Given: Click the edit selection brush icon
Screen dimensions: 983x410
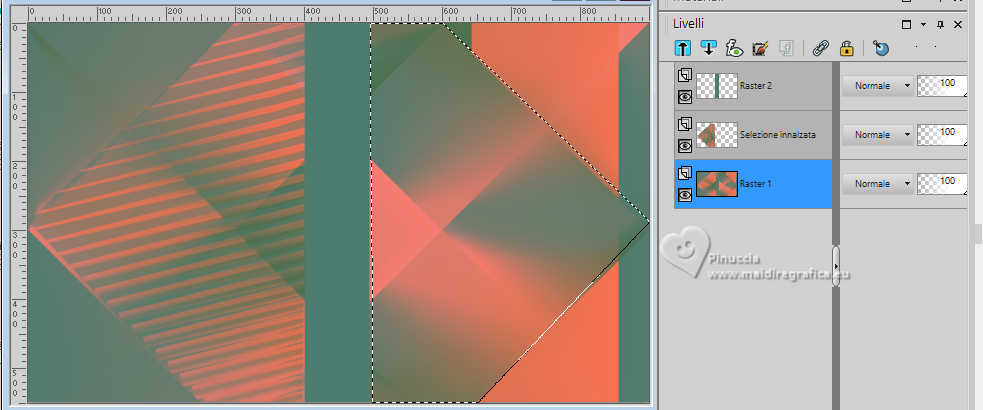Looking at the screenshot, I should click(760, 48).
